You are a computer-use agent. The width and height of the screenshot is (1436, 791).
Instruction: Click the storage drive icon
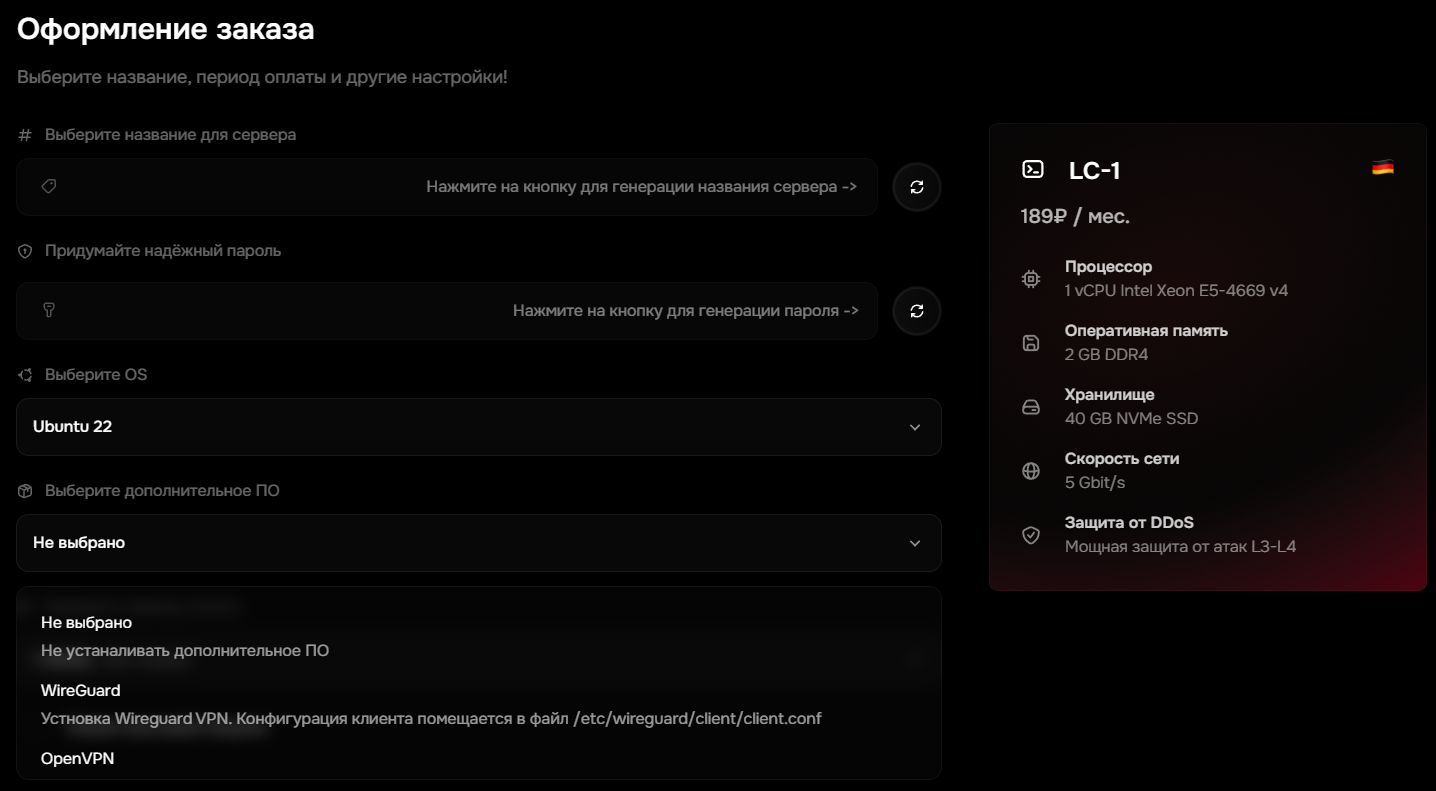1031,407
